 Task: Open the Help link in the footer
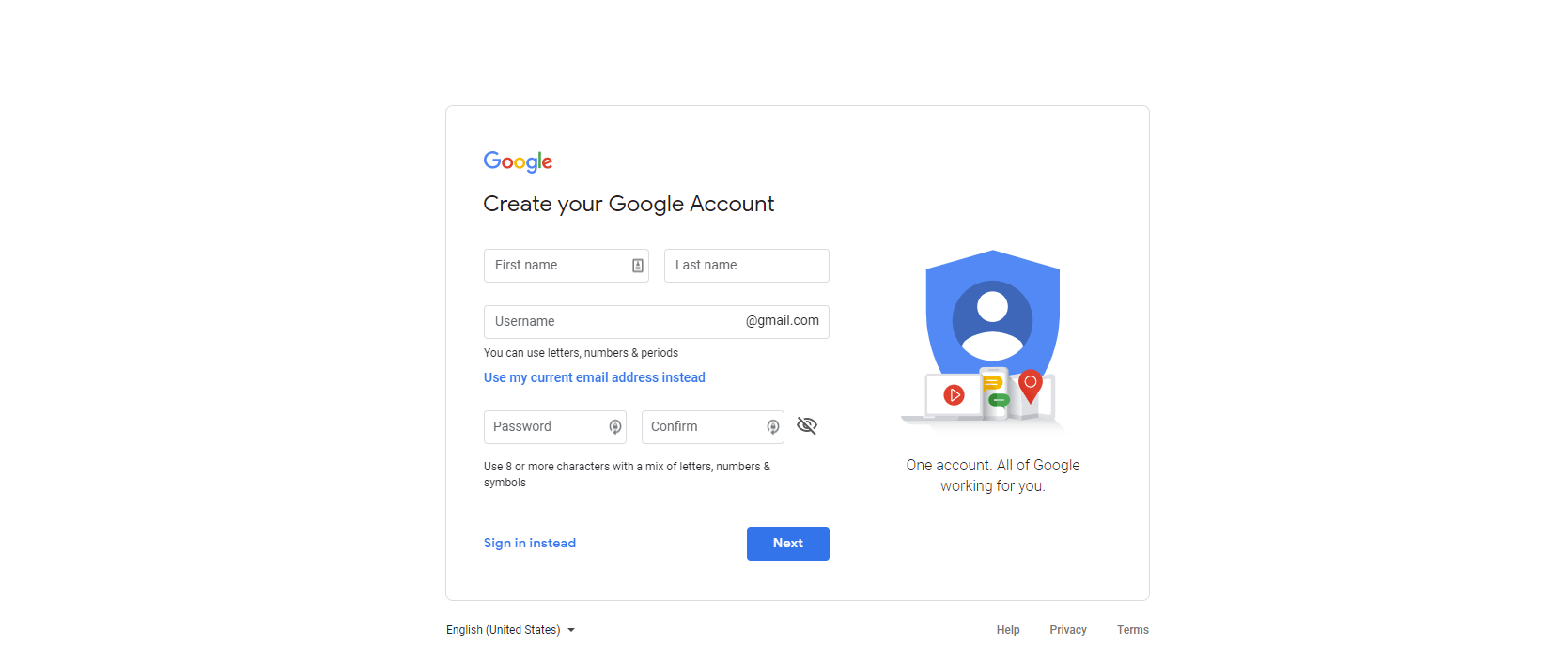1008,630
